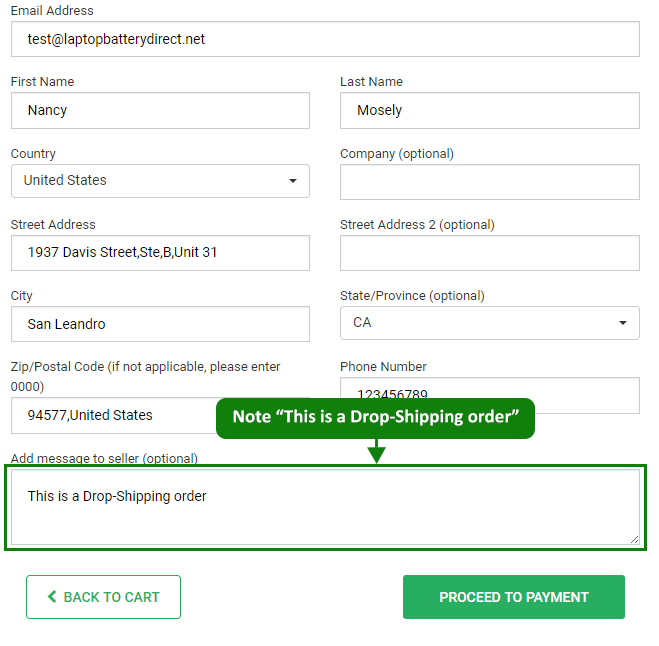Select the City field
The height and width of the screenshot is (646, 659).
pos(160,324)
